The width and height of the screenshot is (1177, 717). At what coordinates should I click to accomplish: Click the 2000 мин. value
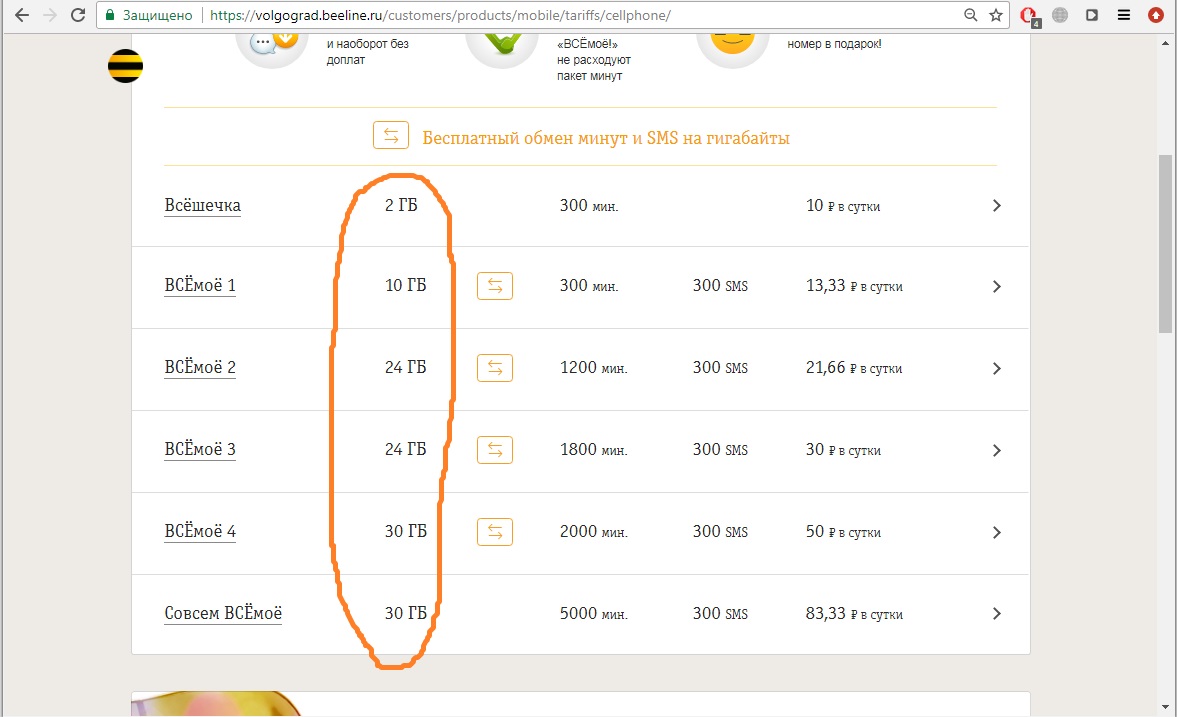click(594, 532)
